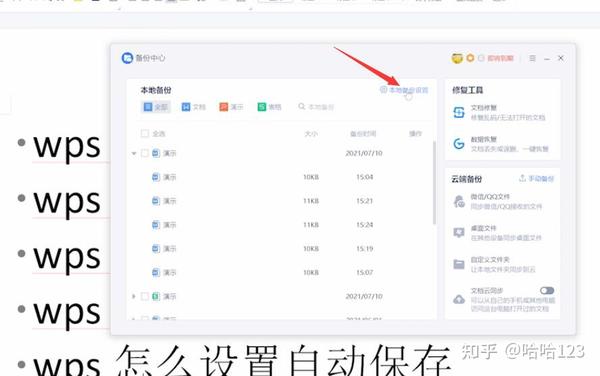The width and height of the screenshot is (600, 376).
Task: Select the 10KB size in the 15:04 row
Action: (311, 177)
